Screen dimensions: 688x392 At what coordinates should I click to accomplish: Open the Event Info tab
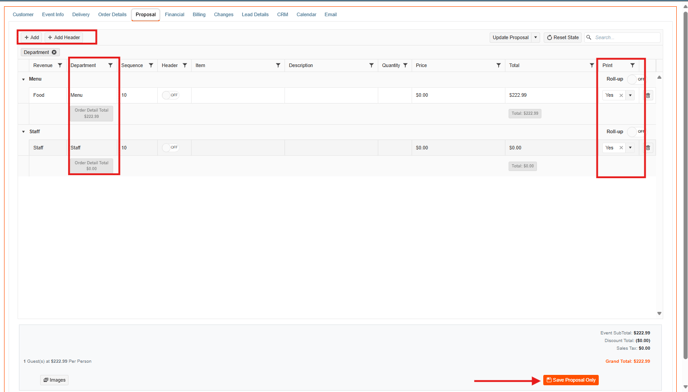53,14
